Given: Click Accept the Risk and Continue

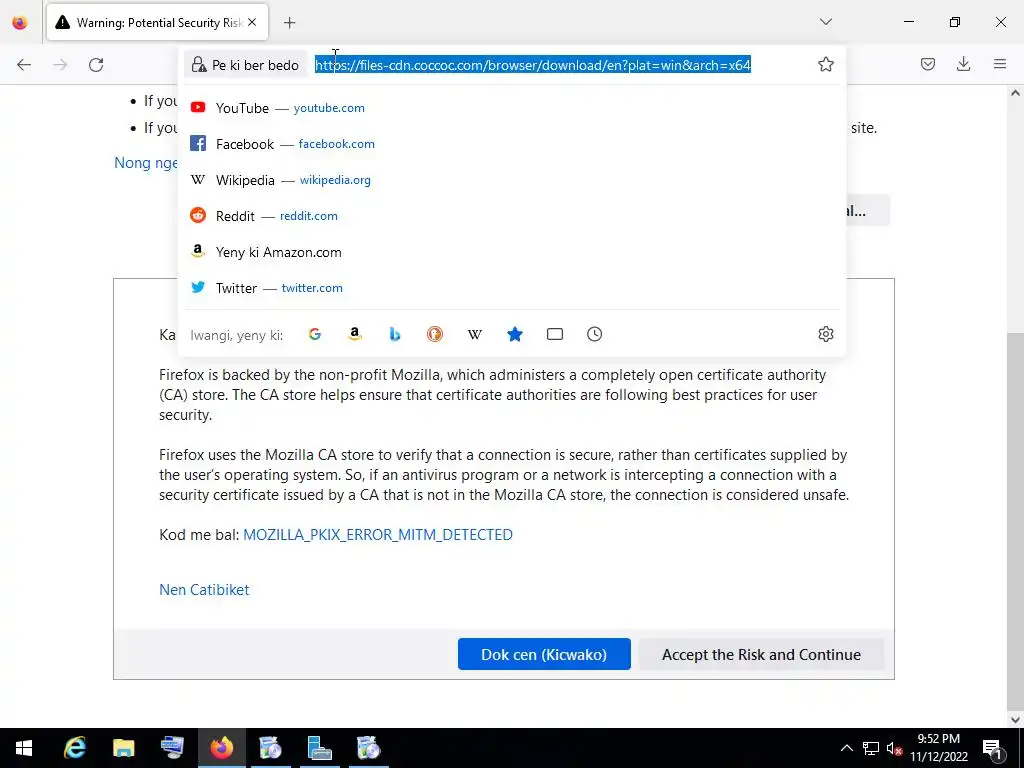Looking at the screenshot, I should pyautogui.click(x=761, y=654).
